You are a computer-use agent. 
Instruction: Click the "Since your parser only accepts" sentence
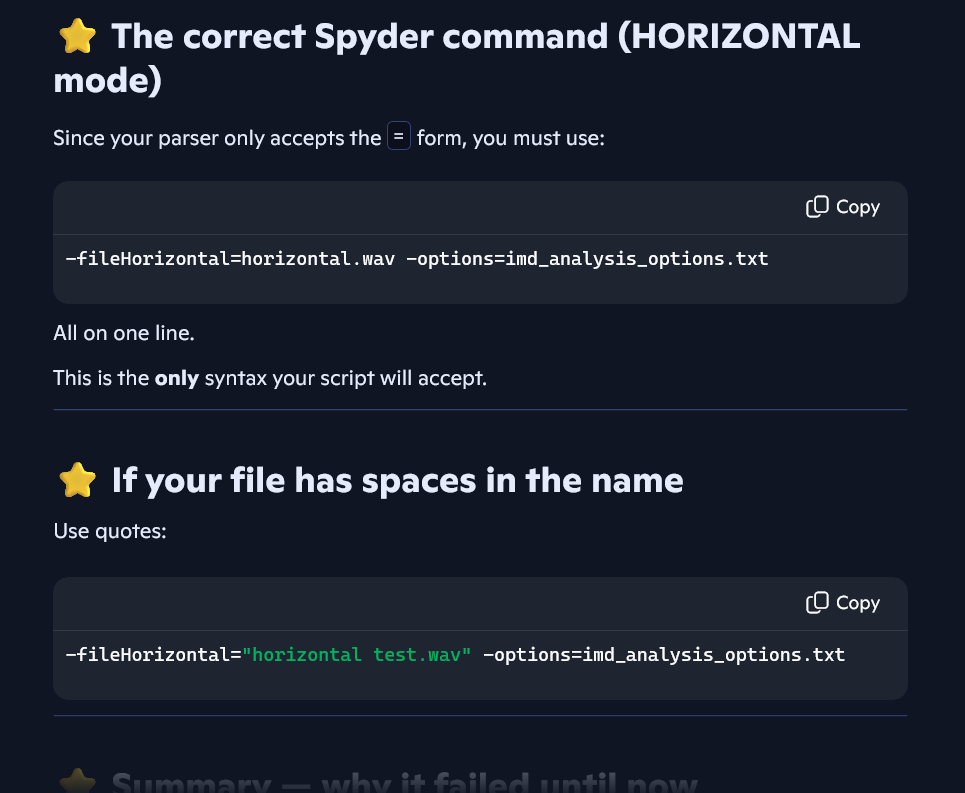[x=217, y=138]
